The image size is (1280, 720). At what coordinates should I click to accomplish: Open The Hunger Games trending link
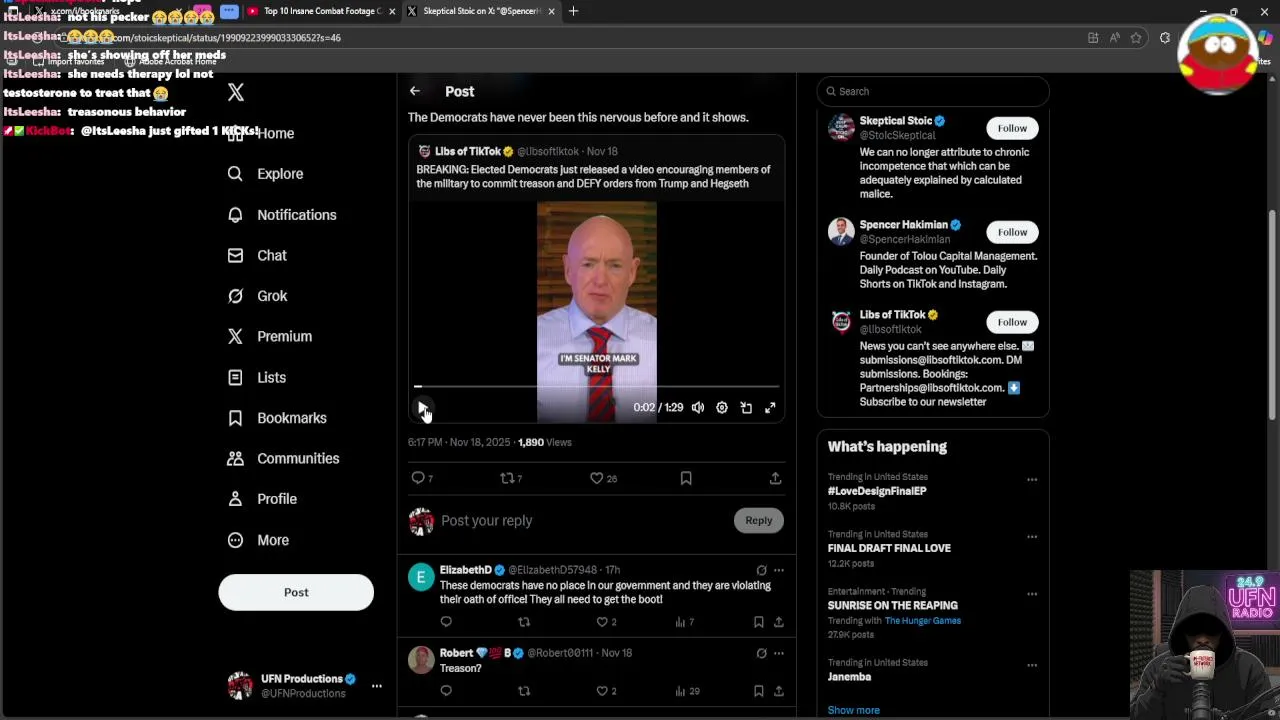click(x=922, y=621)
